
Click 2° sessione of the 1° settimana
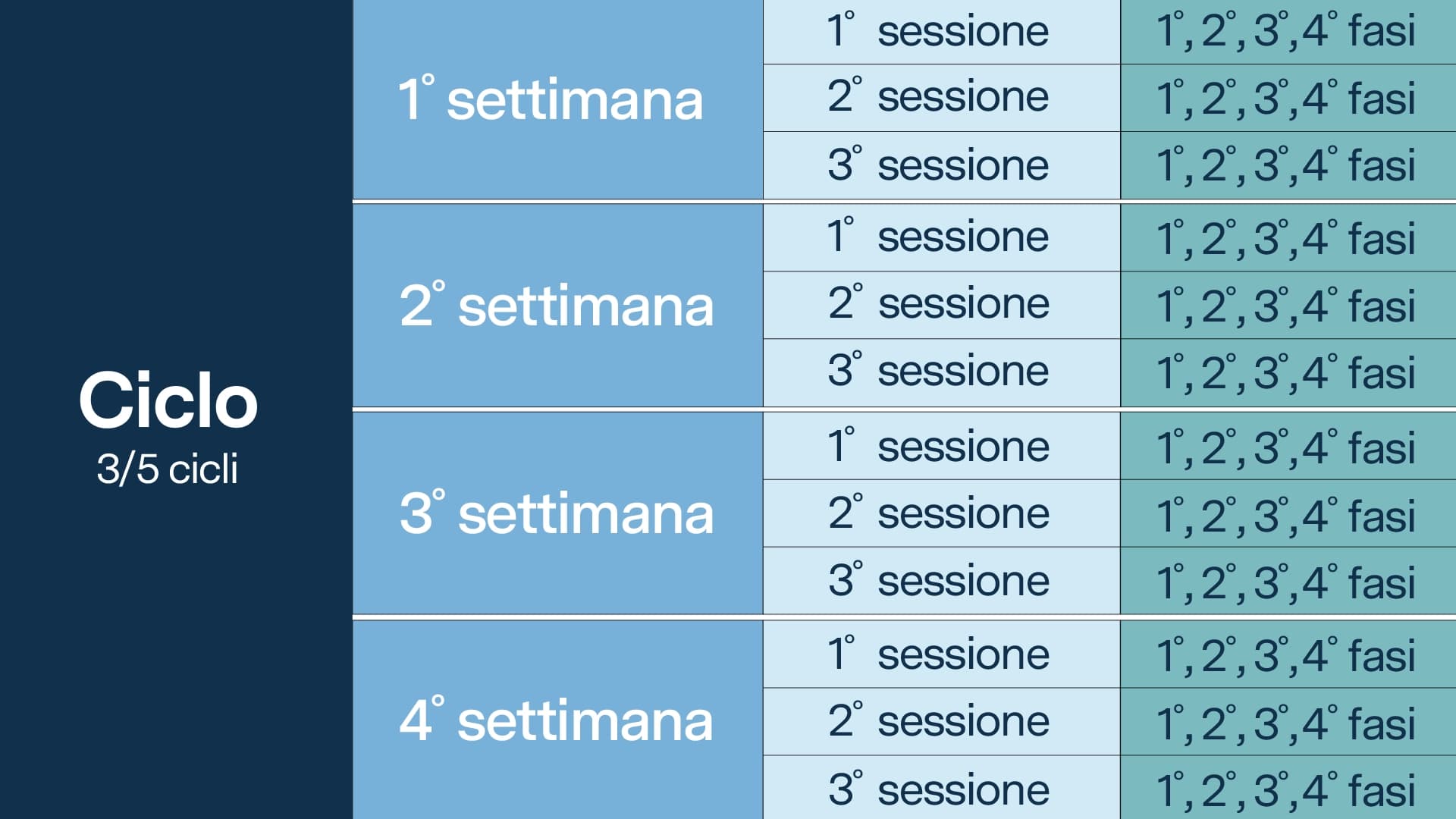(940, 97)
